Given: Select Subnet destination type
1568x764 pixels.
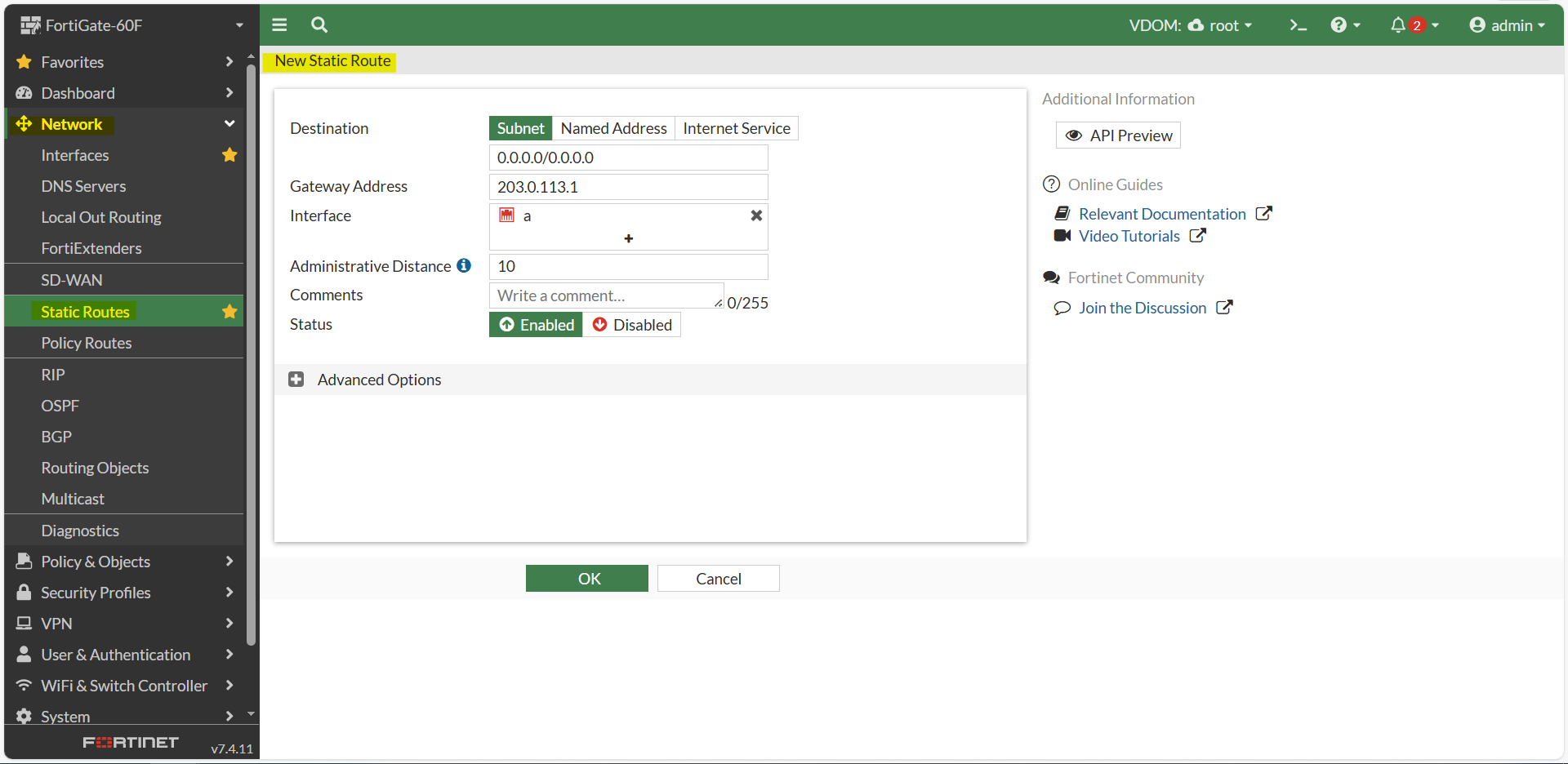Looking at the screenshot, I should pyautogui.click(x=521, y=128).
